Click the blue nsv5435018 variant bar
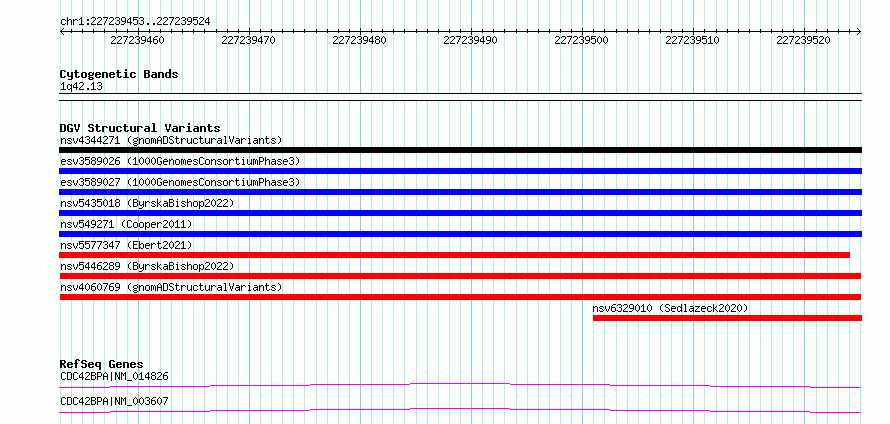 click(460, 213)
